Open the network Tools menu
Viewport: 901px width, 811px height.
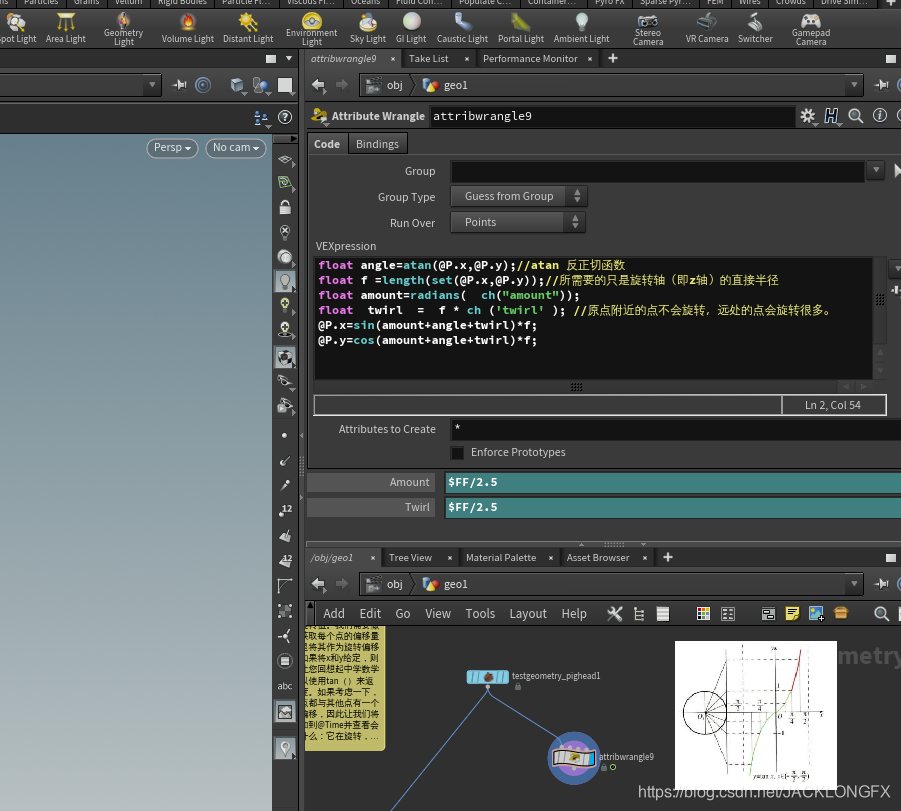point(480,614)
